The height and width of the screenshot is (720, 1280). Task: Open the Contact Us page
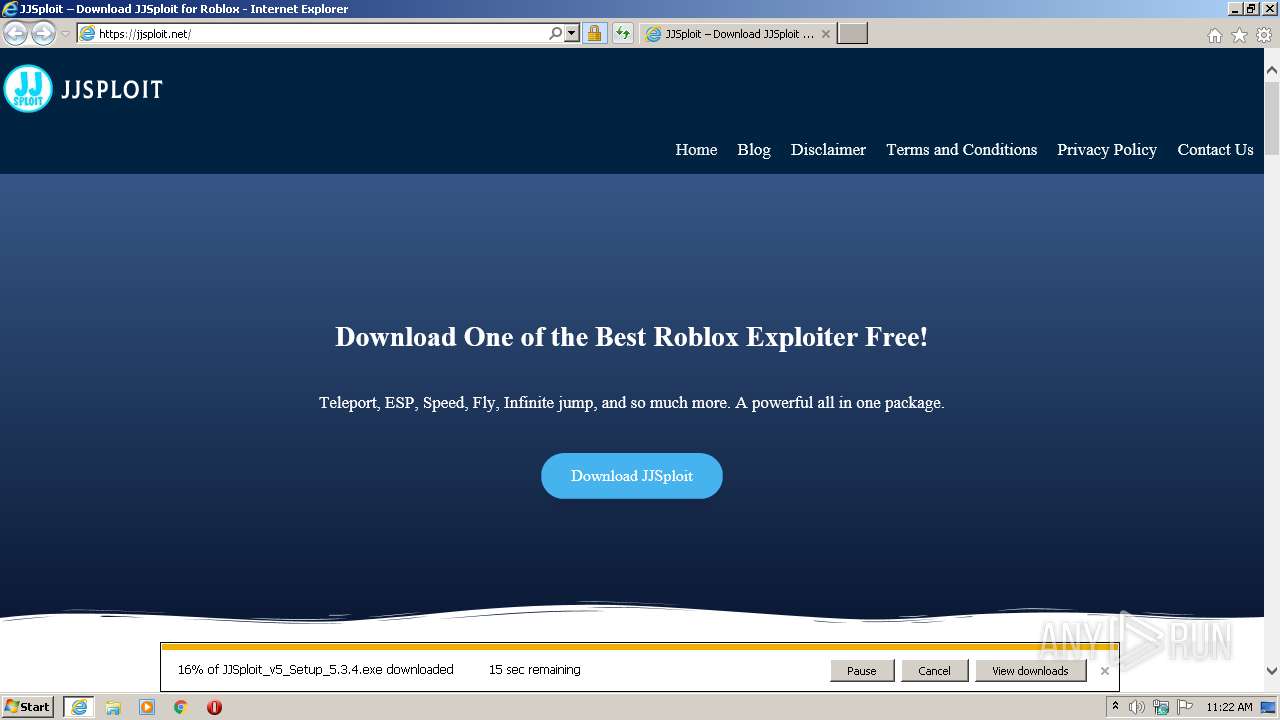(1215, 149)
